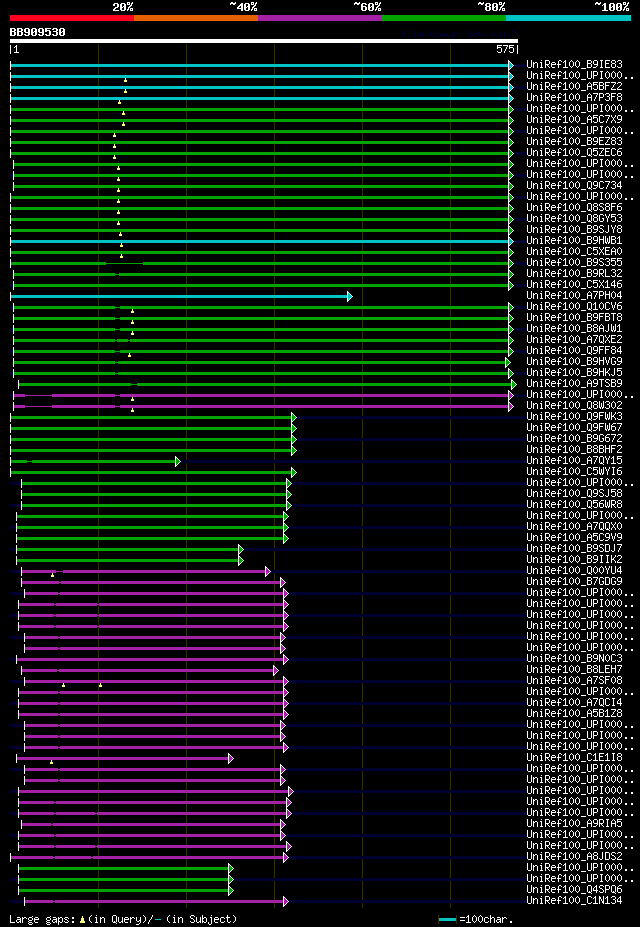Select the UniRef100_B9G672 label
640x927 pixels.
click(574, 438)
